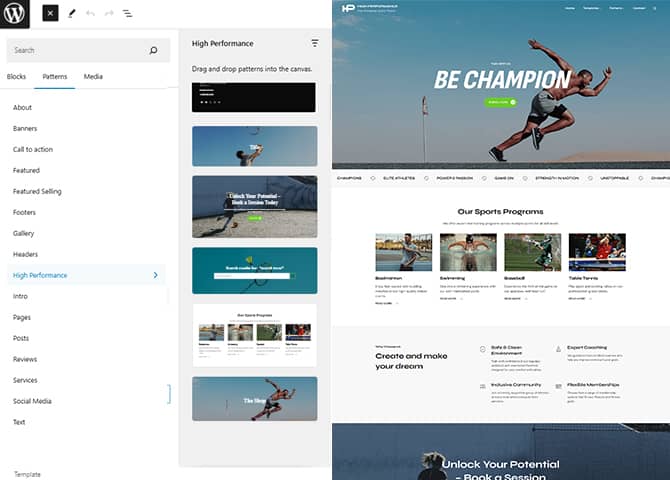Click the Home link in site navigation
Viewport: 670px width, 480px height.
[x=569, y=8]
